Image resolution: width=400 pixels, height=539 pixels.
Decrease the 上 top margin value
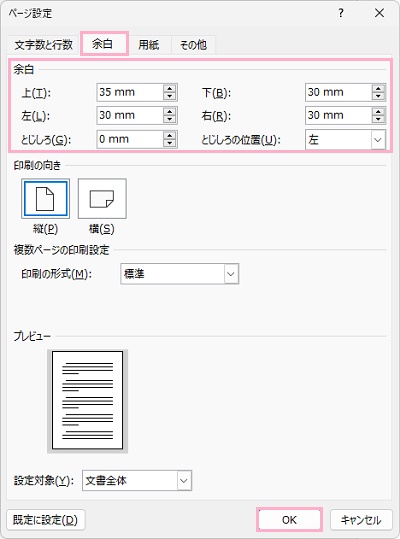(x=169, y=96)
